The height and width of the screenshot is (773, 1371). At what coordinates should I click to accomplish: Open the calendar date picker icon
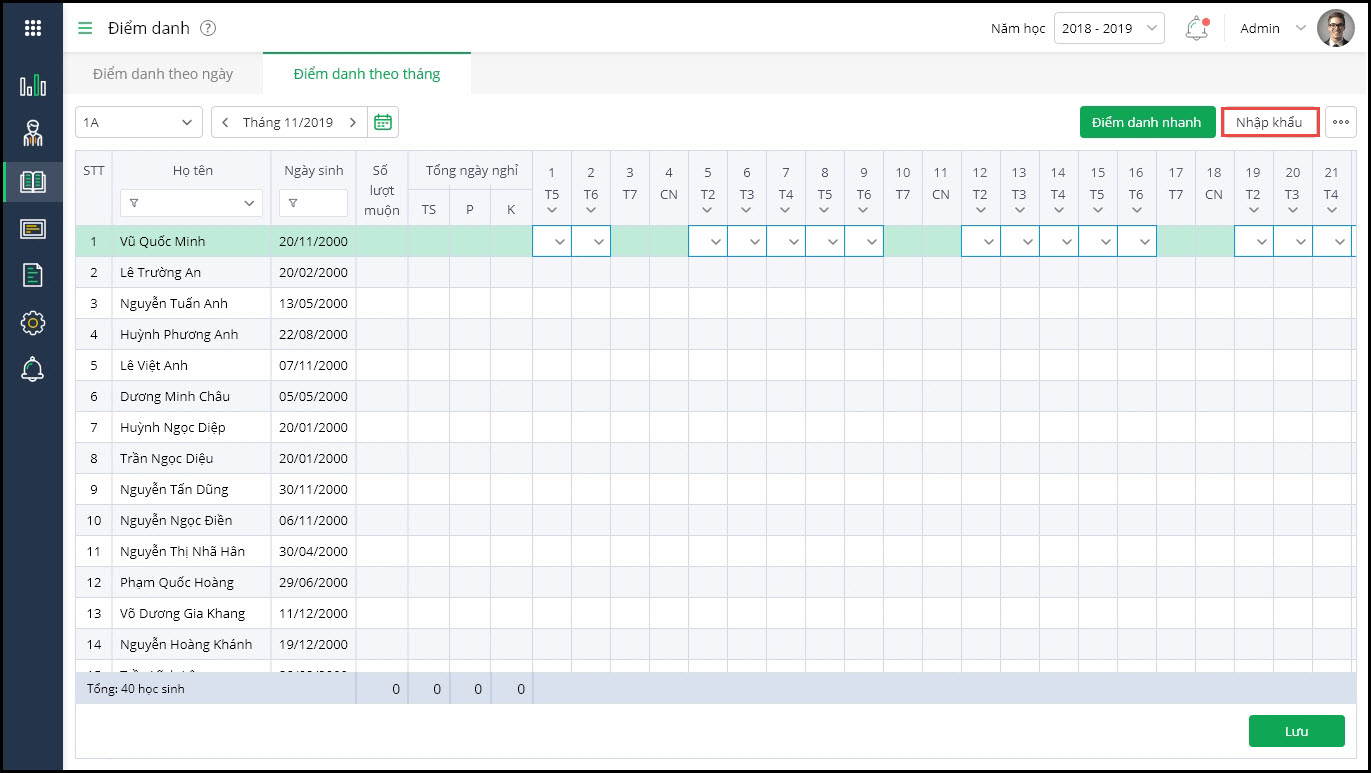point(382,122)
